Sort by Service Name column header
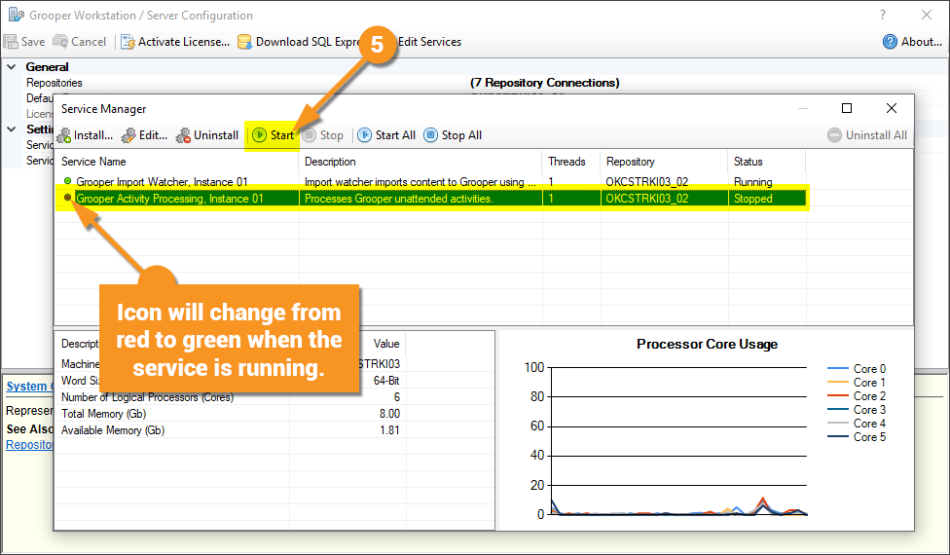Viewport: 950px width, 555px height. click(x=177, y=162)
